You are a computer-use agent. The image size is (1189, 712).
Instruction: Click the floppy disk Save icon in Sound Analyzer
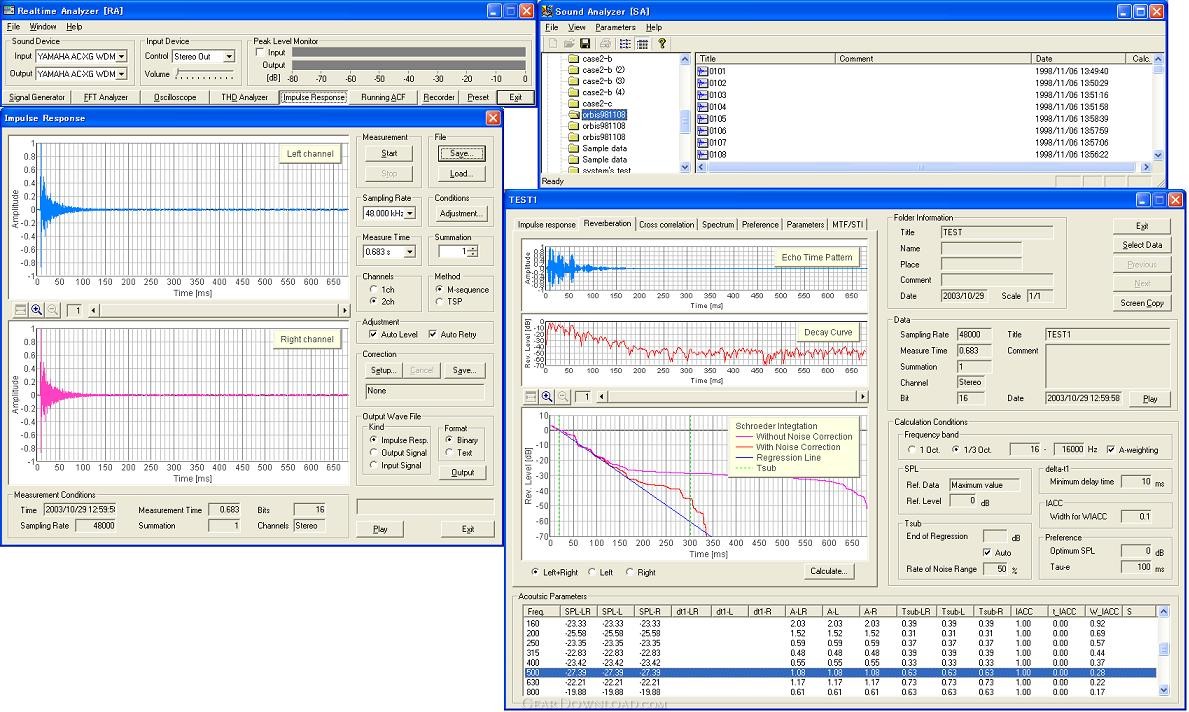coord(585,44)
